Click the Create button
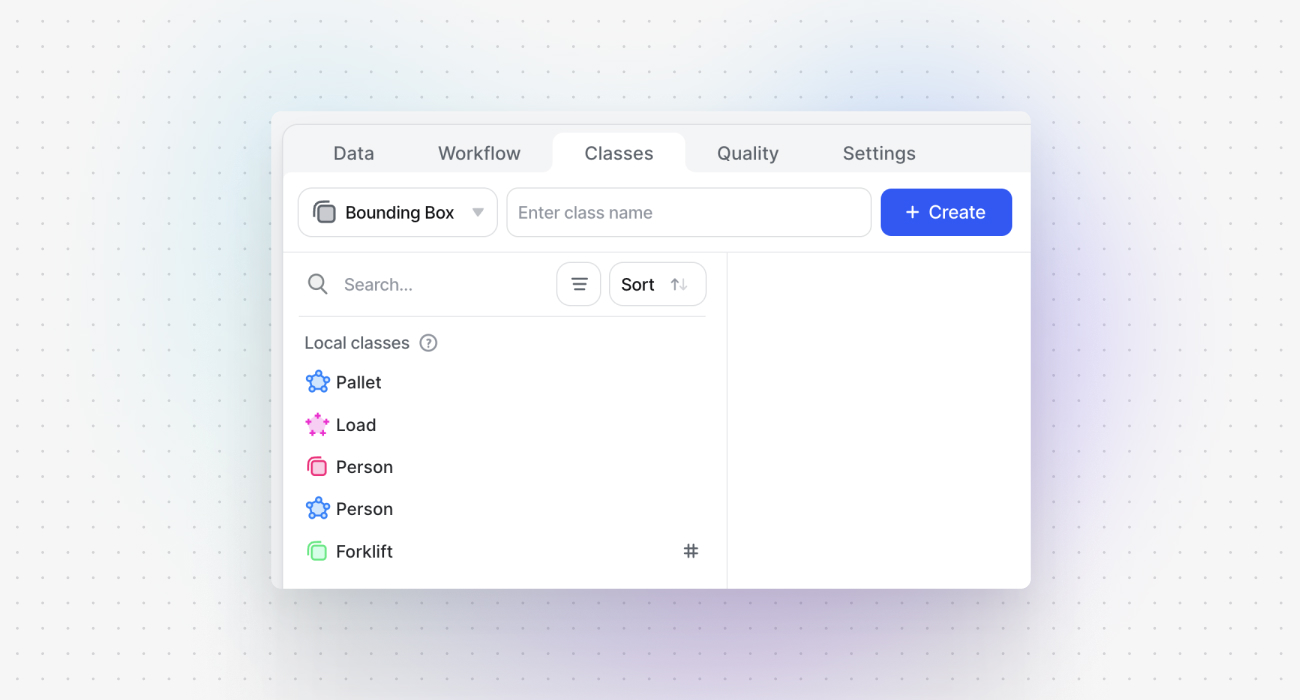The width and height of the screenshot is (1300, 700). pos(946,212)
